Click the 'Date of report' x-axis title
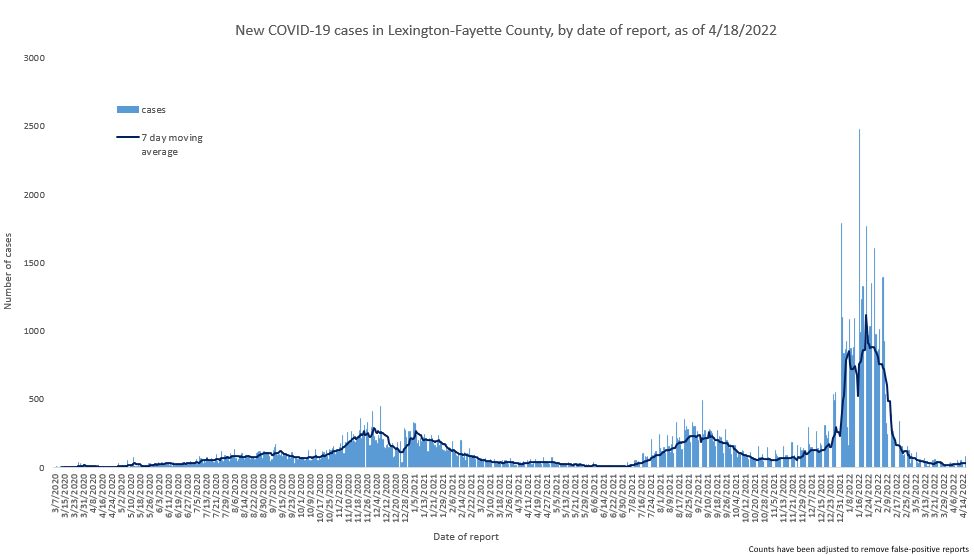The image size is (974, 555). (x=466, y=537)
